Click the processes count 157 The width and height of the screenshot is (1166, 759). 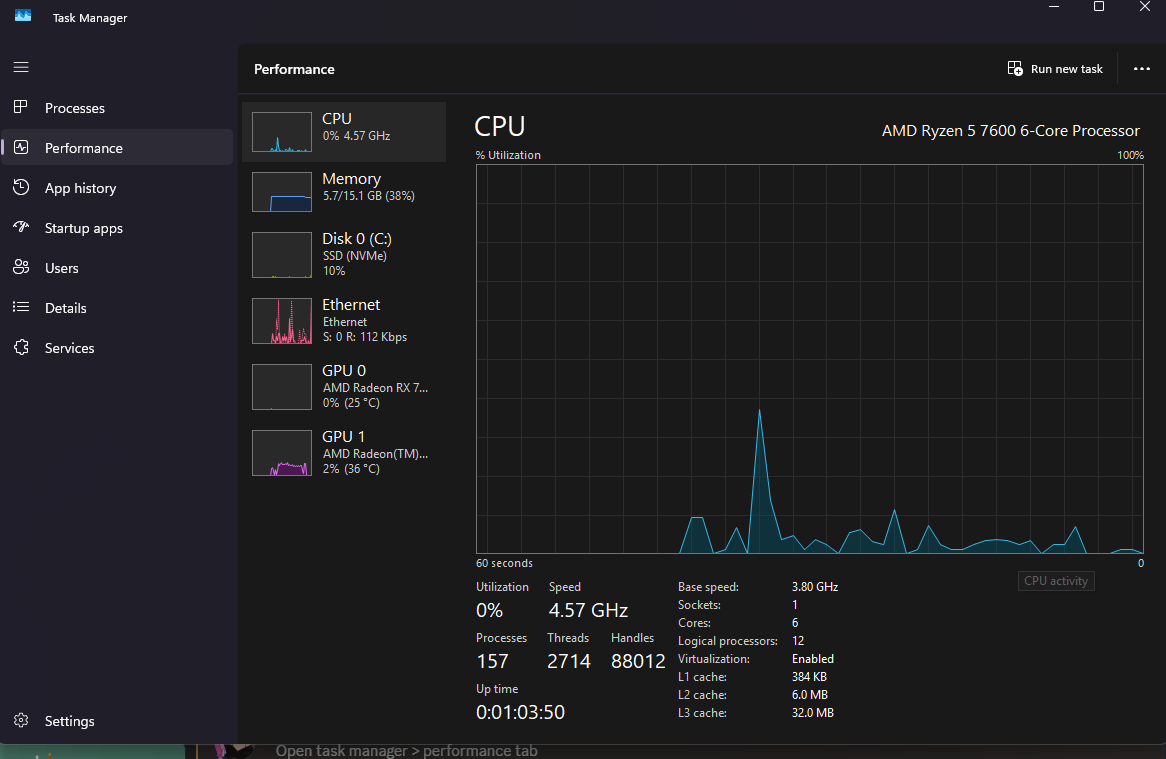point(492,661)
